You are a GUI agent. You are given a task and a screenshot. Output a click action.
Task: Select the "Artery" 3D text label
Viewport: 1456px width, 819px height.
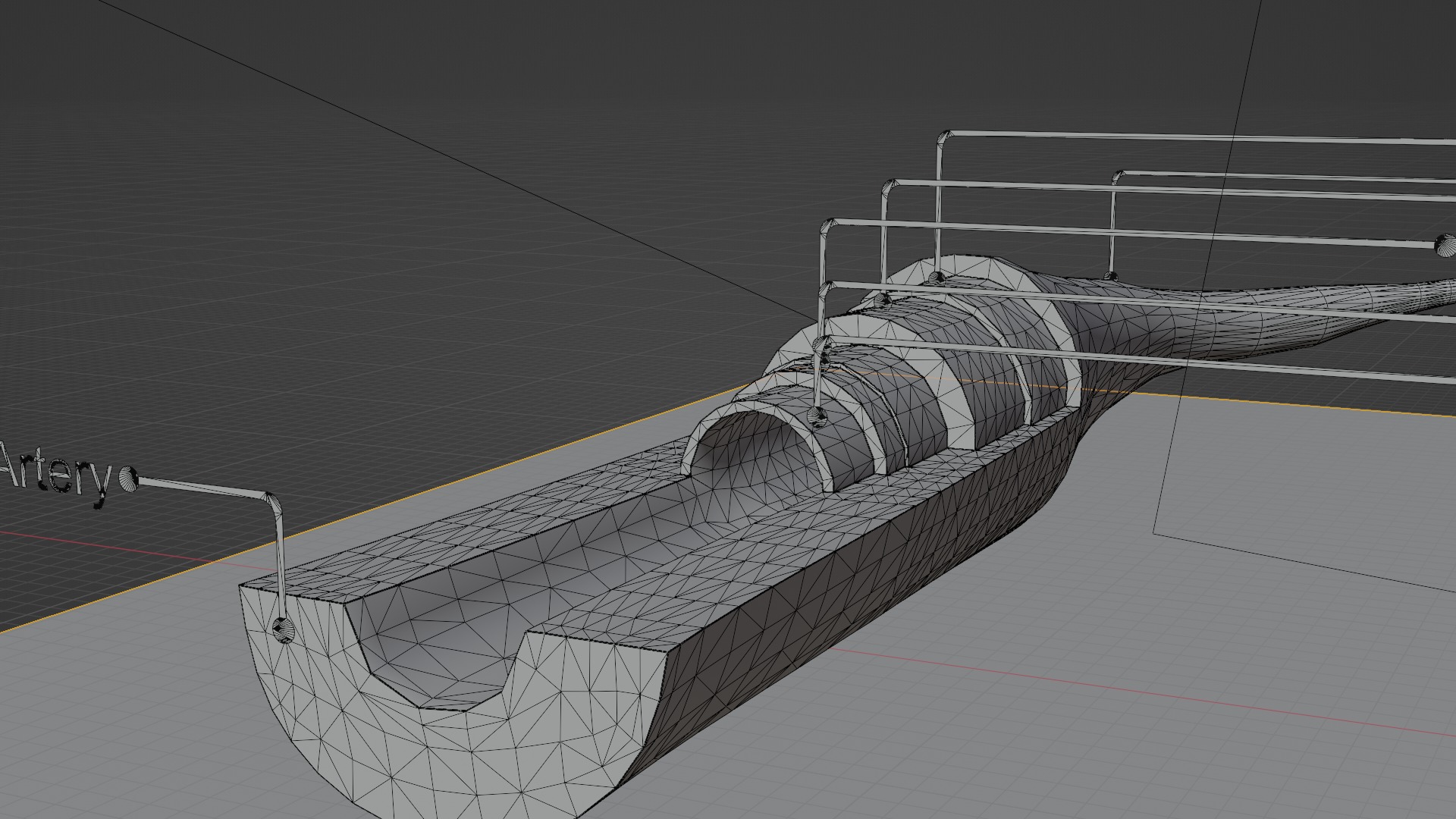point(55,473)
